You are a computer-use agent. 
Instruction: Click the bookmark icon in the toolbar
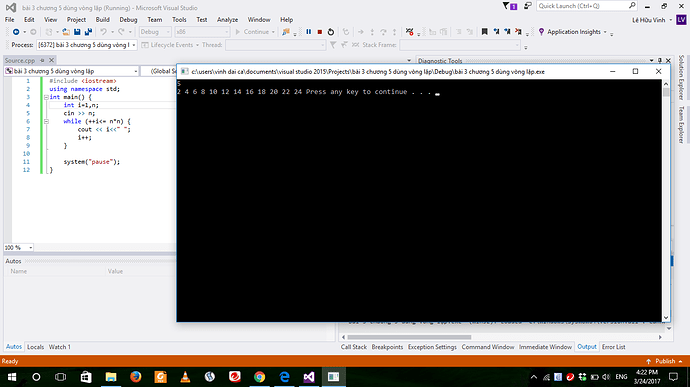(484, 32)
